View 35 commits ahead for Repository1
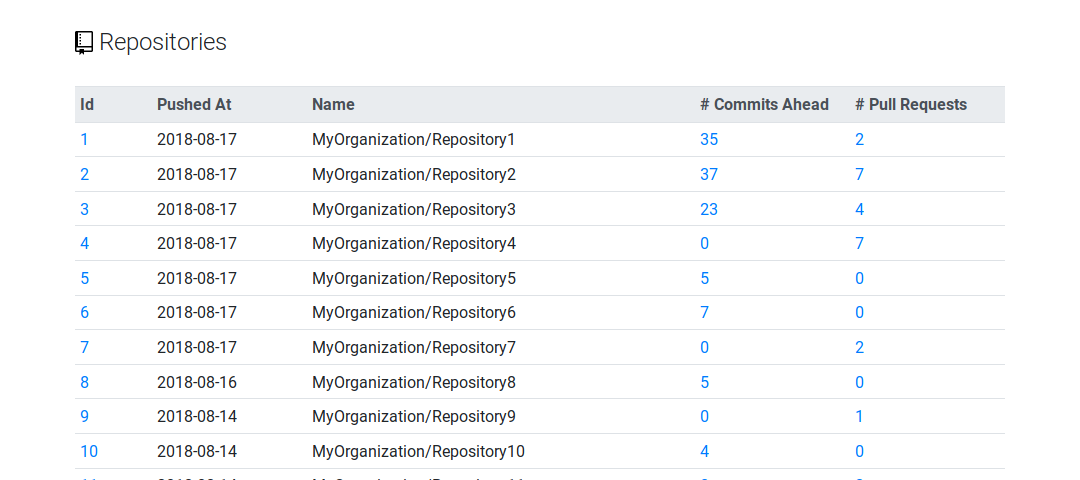 tap(709, 140)
